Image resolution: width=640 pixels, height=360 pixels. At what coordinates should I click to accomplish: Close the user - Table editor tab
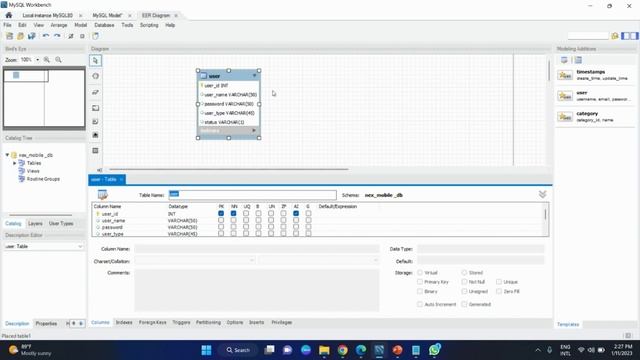121,180
